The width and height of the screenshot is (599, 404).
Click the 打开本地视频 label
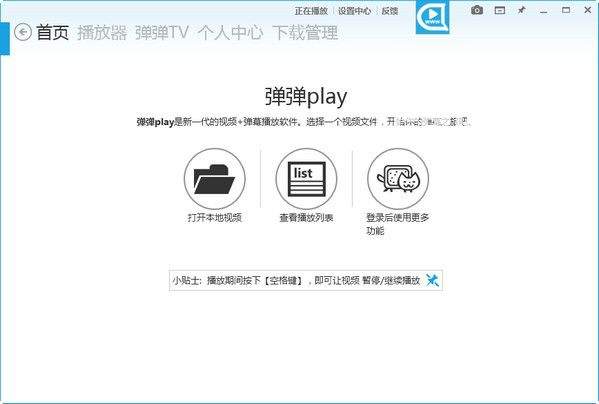click(x=215, y=218)
